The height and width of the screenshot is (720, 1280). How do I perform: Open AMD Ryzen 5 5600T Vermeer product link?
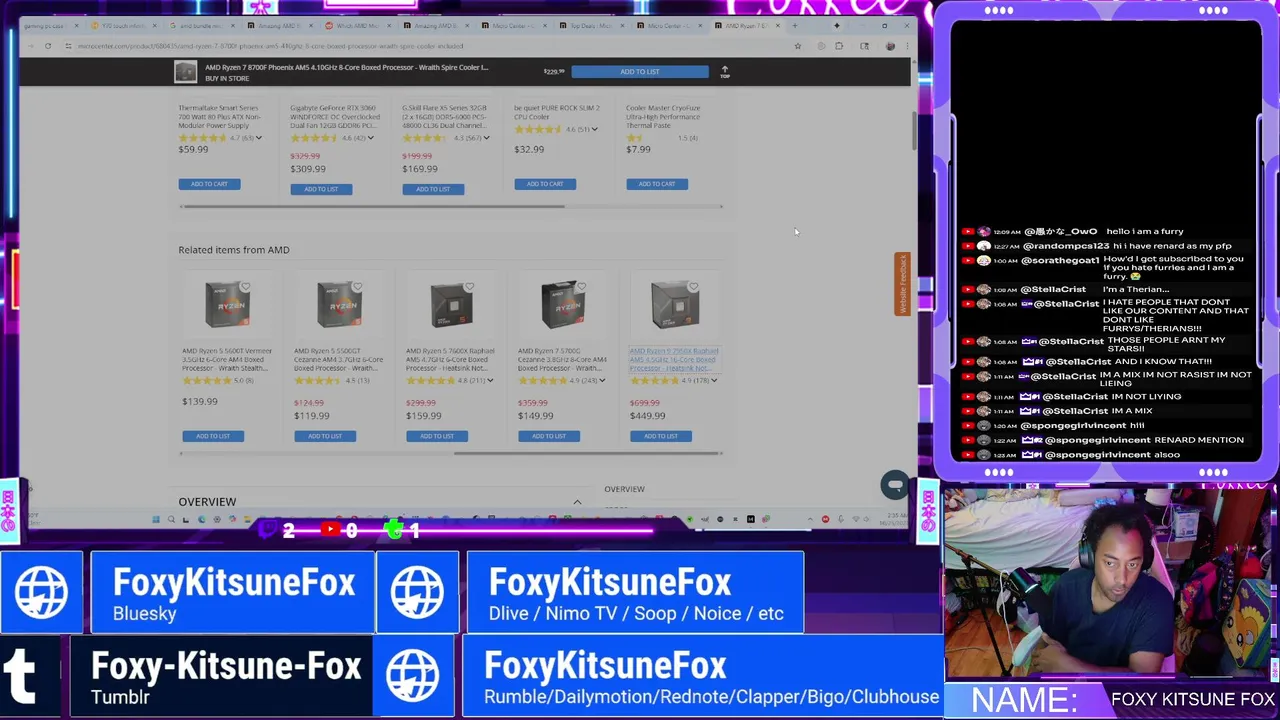coord(227,360)
